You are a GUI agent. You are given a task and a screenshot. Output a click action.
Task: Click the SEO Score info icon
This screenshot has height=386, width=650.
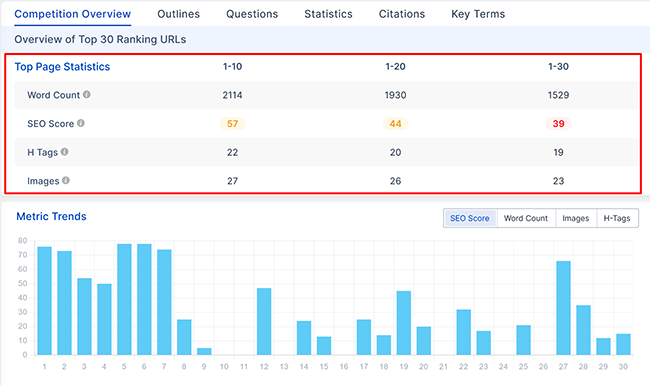(x=81, y=123)
